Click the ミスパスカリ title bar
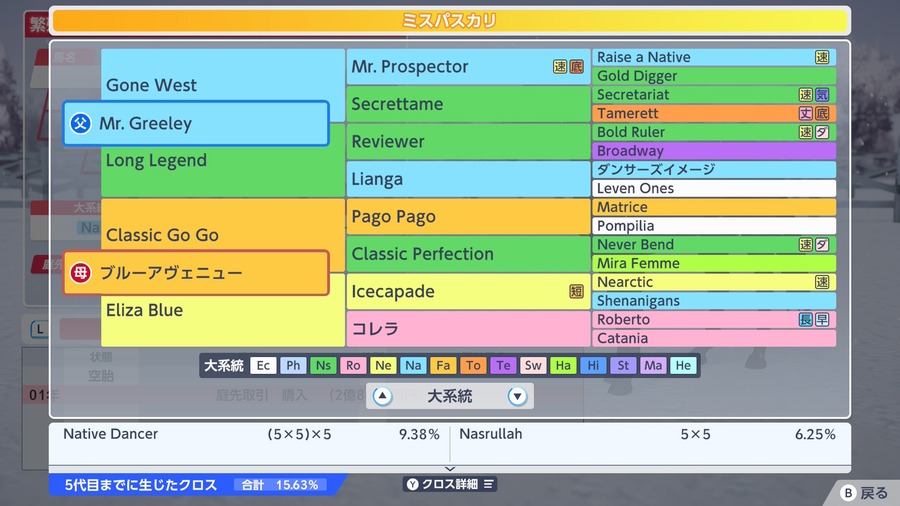Viewport: 900px width, 506px height. tap(450, 21)
